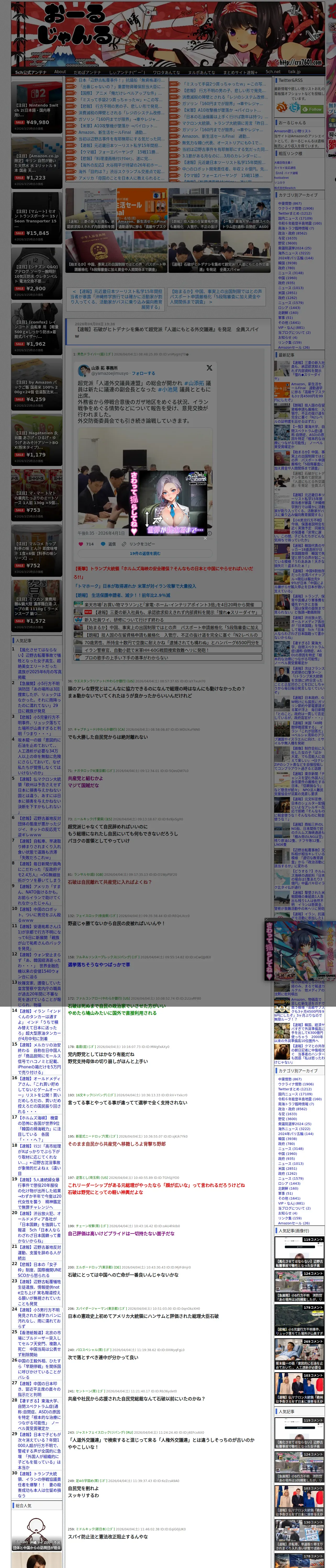The height and width of the screenshot is (1568, 336).
Task: Open the ウクライナ情勢 (1906) category link
Action: pos(296,208)
